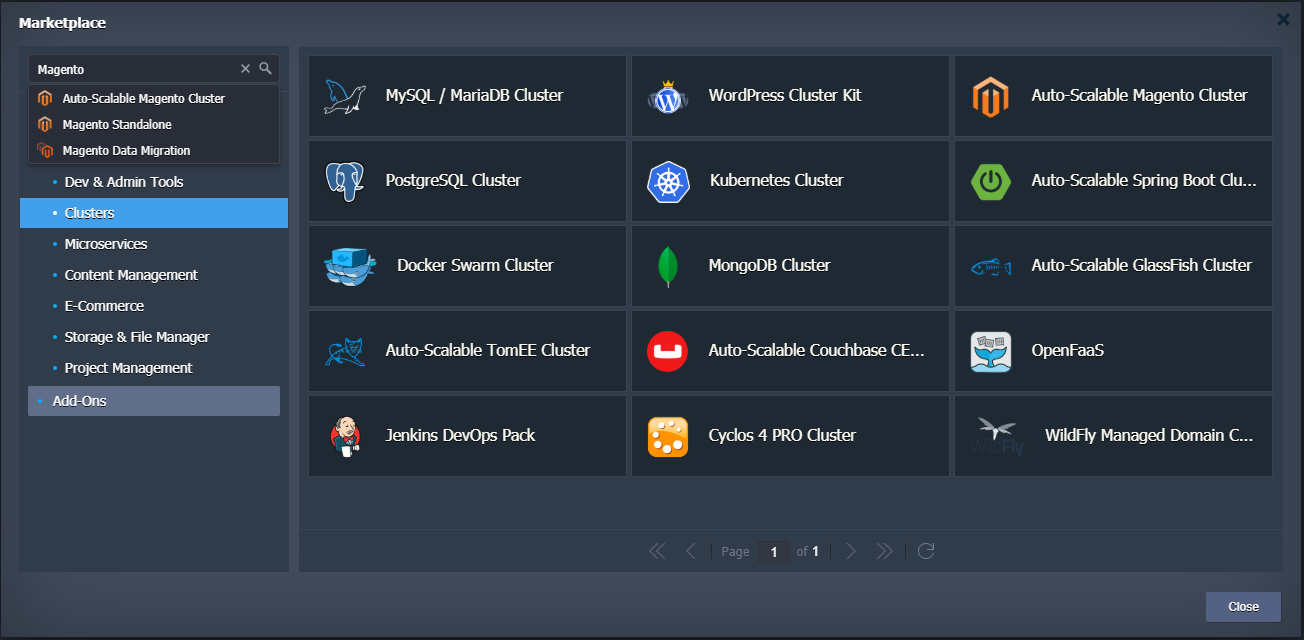Click the page number input field
Image resolution: width=1304 pixels, height=640 pixels.
pyautogui.click(x=773, y=552)
